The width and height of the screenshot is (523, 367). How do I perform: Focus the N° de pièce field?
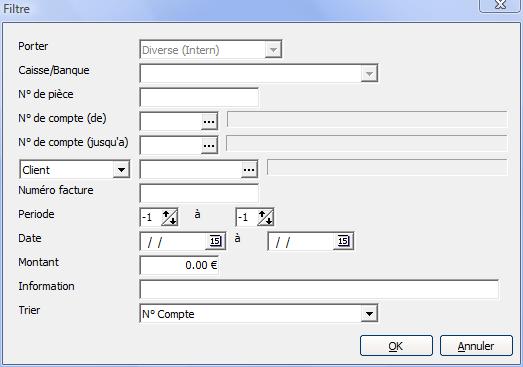(199, 97)
